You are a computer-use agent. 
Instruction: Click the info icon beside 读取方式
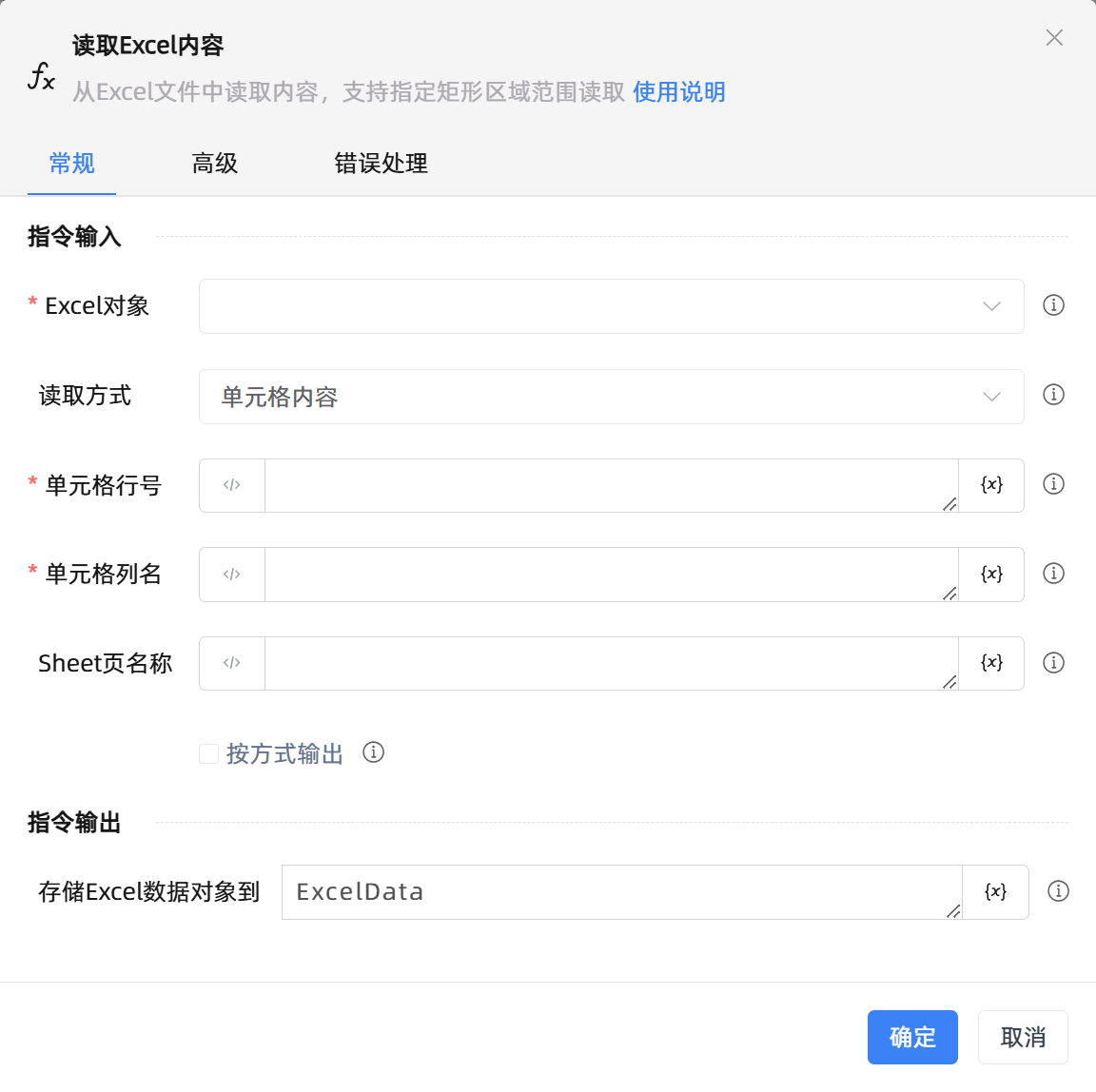point(1053,395)
